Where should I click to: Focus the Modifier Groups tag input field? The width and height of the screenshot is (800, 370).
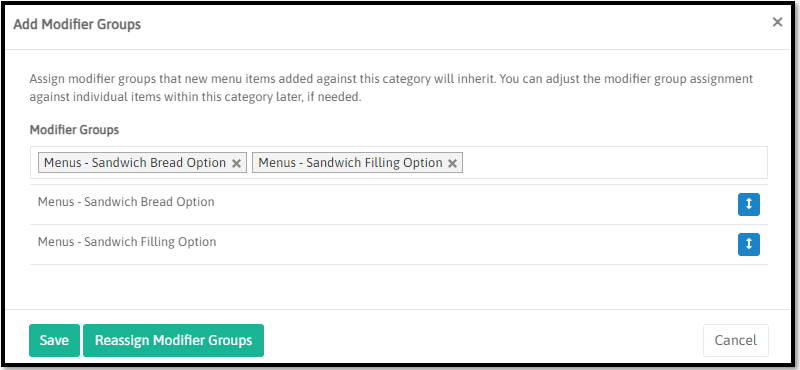[399, 163]
